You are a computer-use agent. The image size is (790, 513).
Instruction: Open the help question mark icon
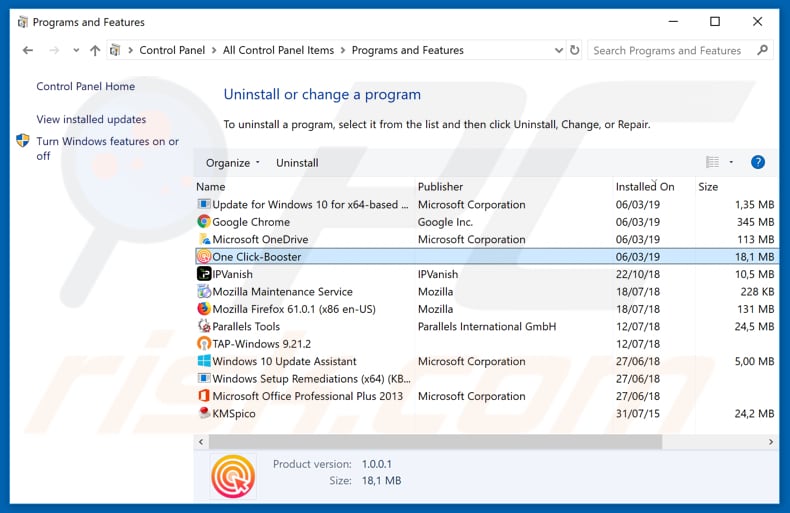[757, 162]
